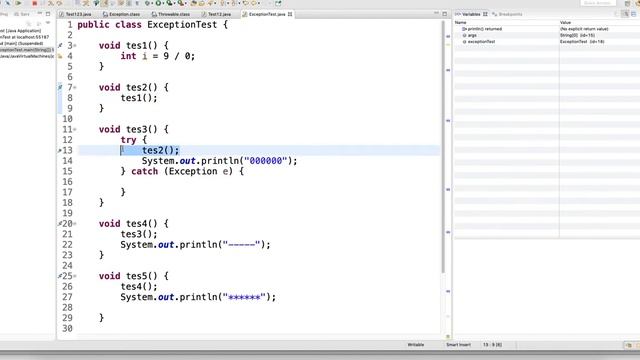Click the 'String[0] (id=15)' value cell
Image resolution: width=640 pixels, height=360 pixels.
click(577, 36)
